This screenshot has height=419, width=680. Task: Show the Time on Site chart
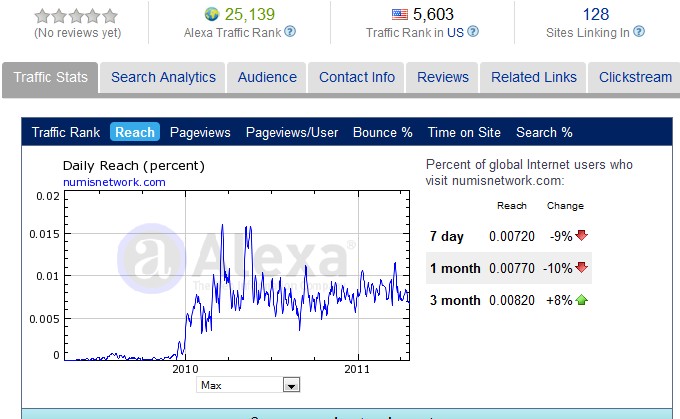pyautogui.click(x=464, y=132)
